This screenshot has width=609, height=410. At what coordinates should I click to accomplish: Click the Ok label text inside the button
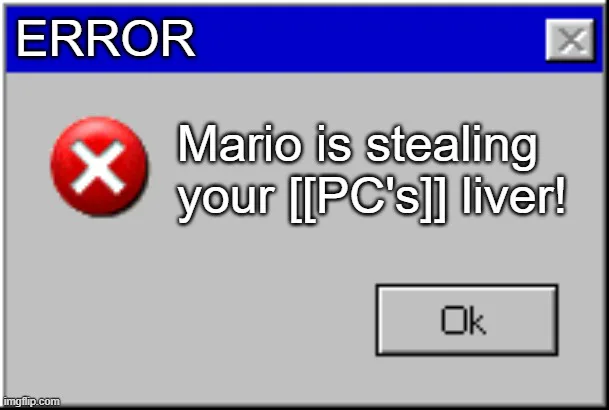pos(463,320)
